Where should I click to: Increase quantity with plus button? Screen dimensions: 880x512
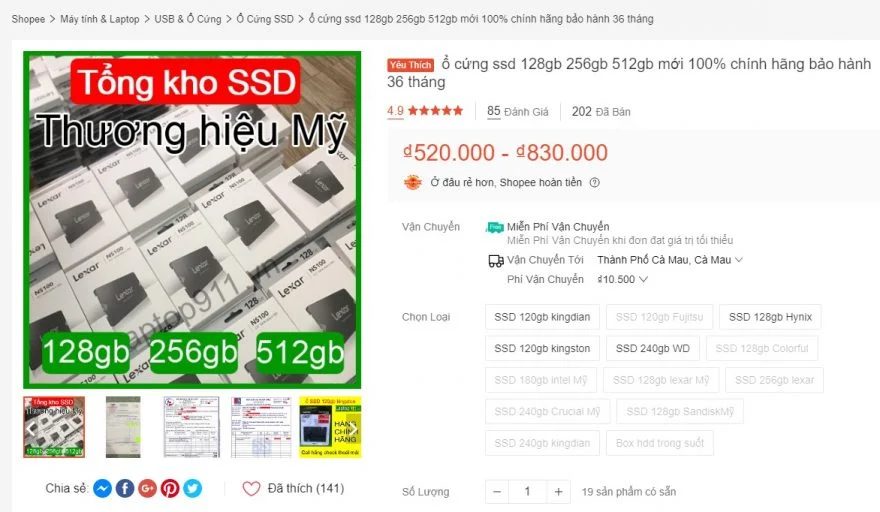coord(558,492)
